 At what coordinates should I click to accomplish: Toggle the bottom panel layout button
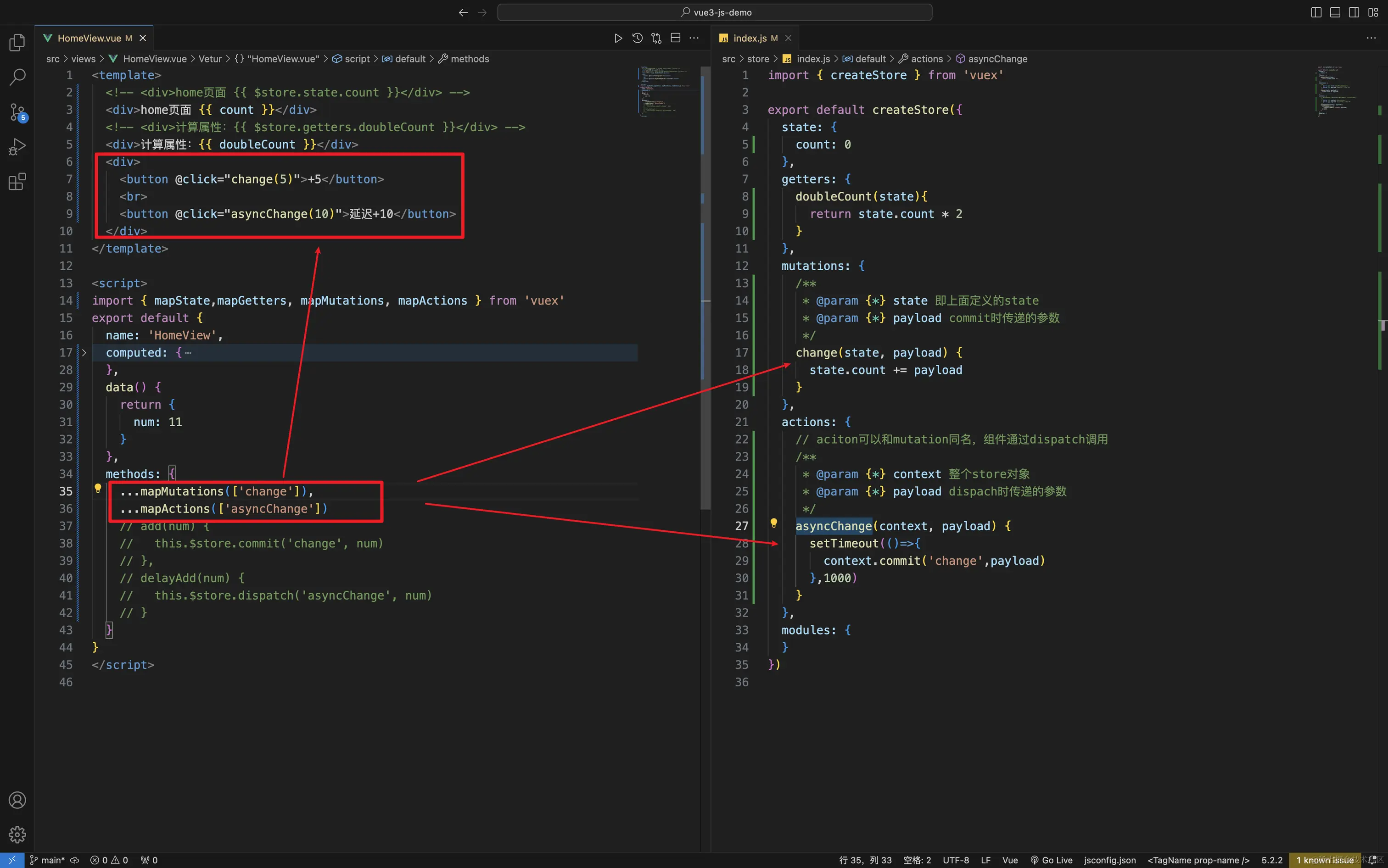tap(1335, 13)
